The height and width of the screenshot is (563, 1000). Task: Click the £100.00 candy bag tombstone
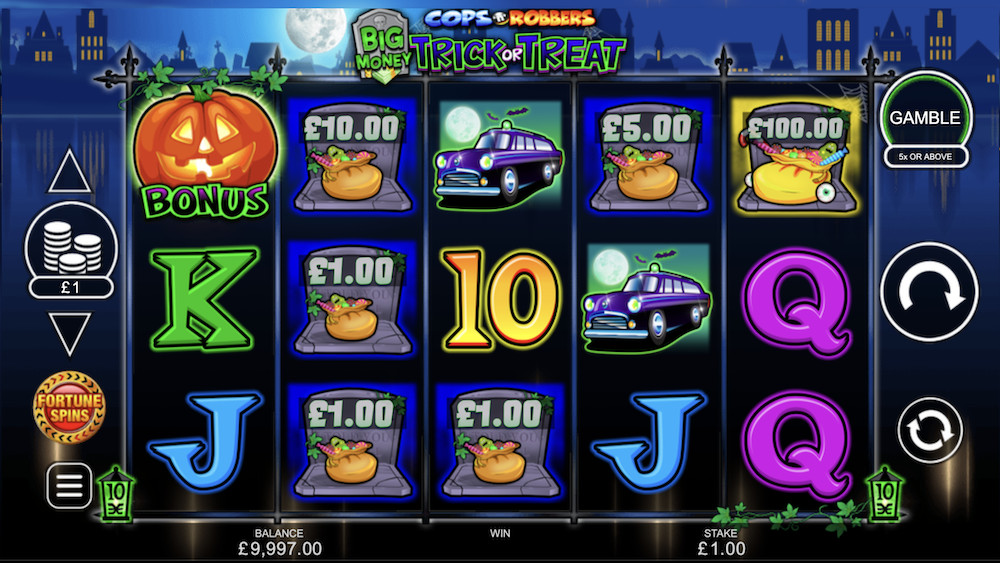point(796,157)
